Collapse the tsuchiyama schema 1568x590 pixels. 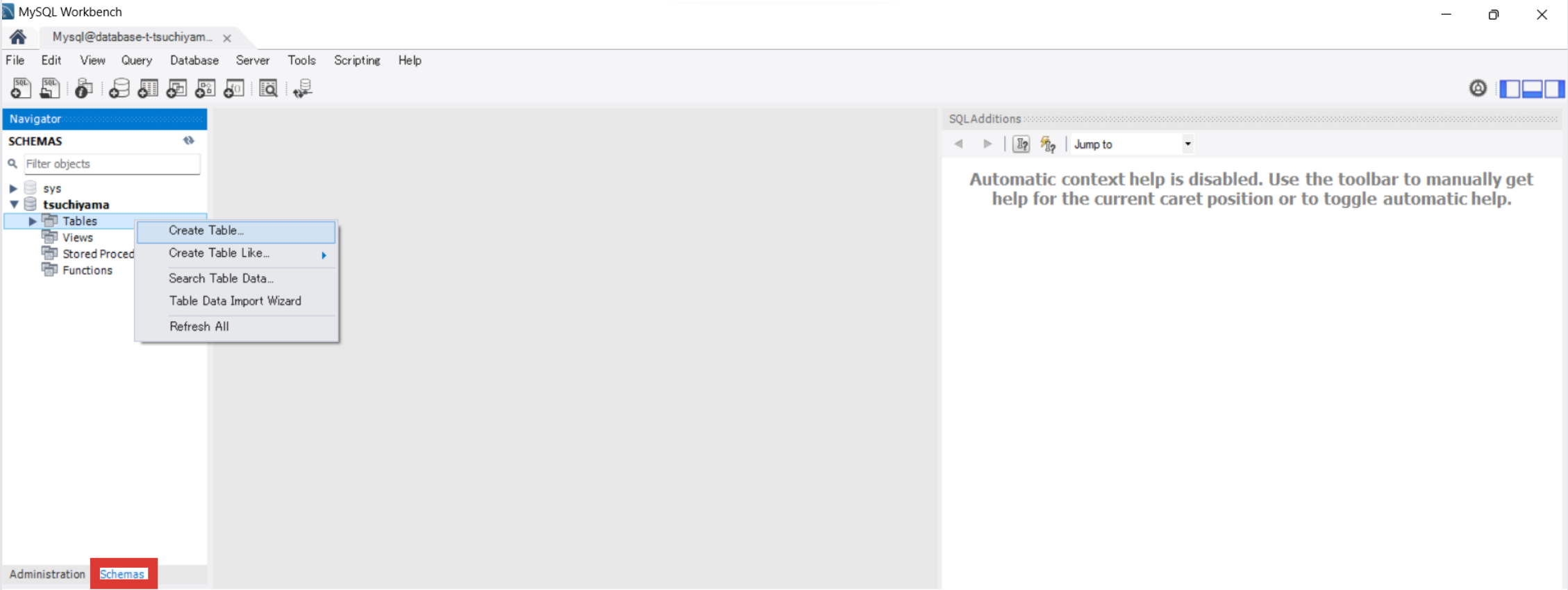pyautogui.click(x=14, y=205)
